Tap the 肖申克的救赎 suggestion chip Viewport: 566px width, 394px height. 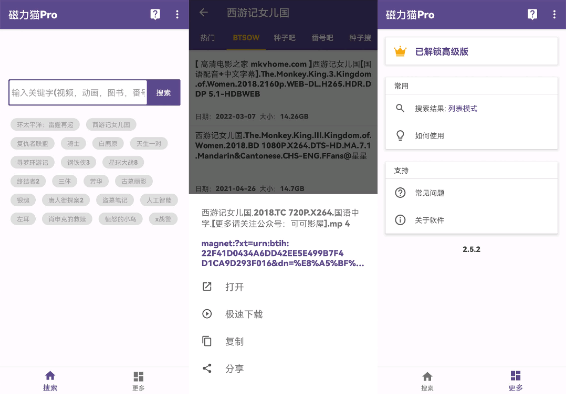pos(67,219)
